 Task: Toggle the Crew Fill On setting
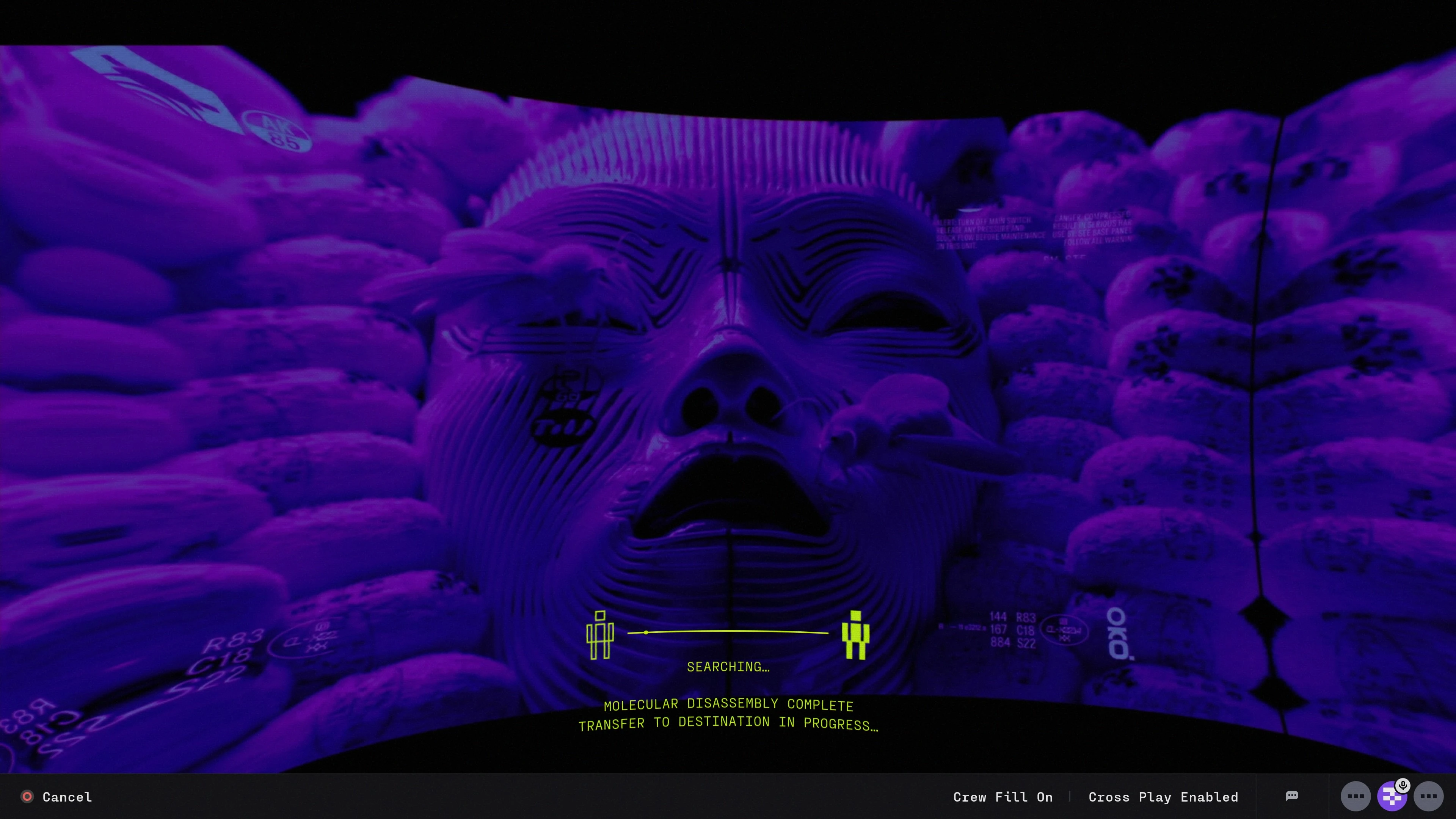point(1003,797)
